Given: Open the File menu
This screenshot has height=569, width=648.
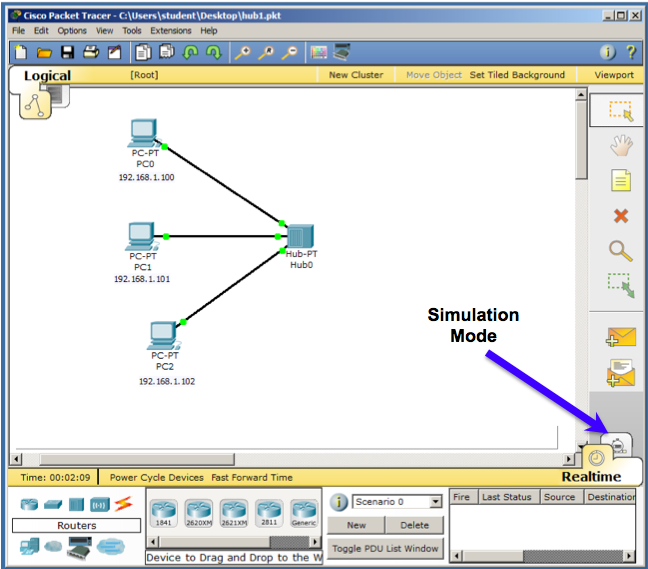Looking at the screenshot, I should point(18,31).
